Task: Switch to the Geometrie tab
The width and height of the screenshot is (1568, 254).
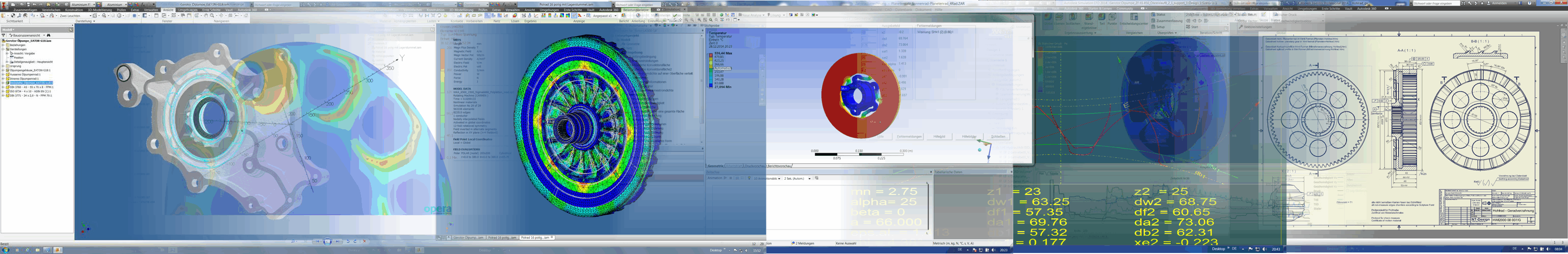Action: pos(715,165)
